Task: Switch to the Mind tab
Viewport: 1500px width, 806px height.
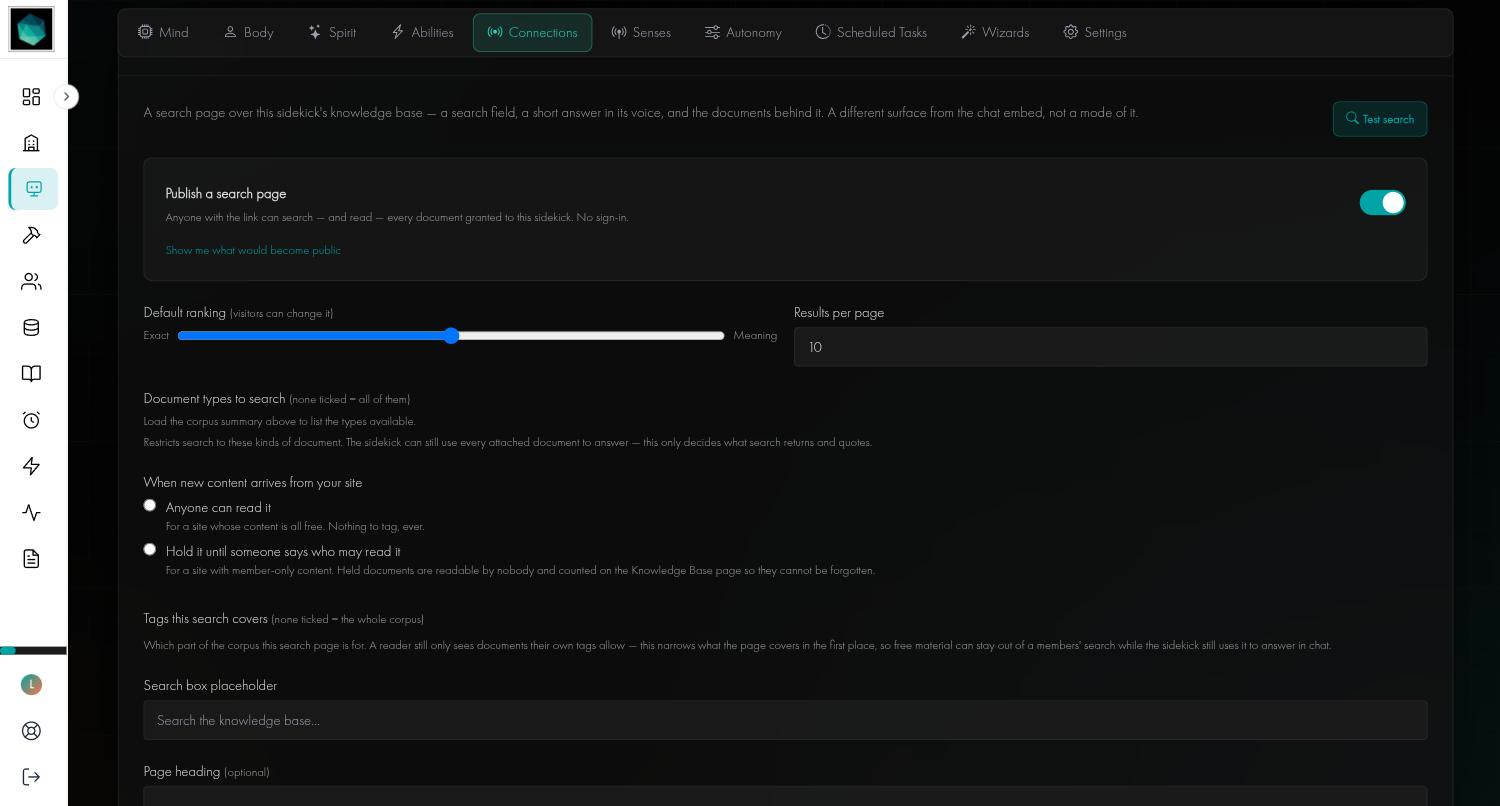Action: [x=163, y=32]
